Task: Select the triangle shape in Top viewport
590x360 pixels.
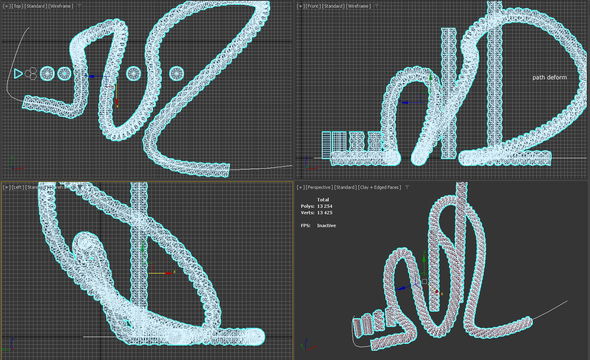Action: click(x=18, y=73)
